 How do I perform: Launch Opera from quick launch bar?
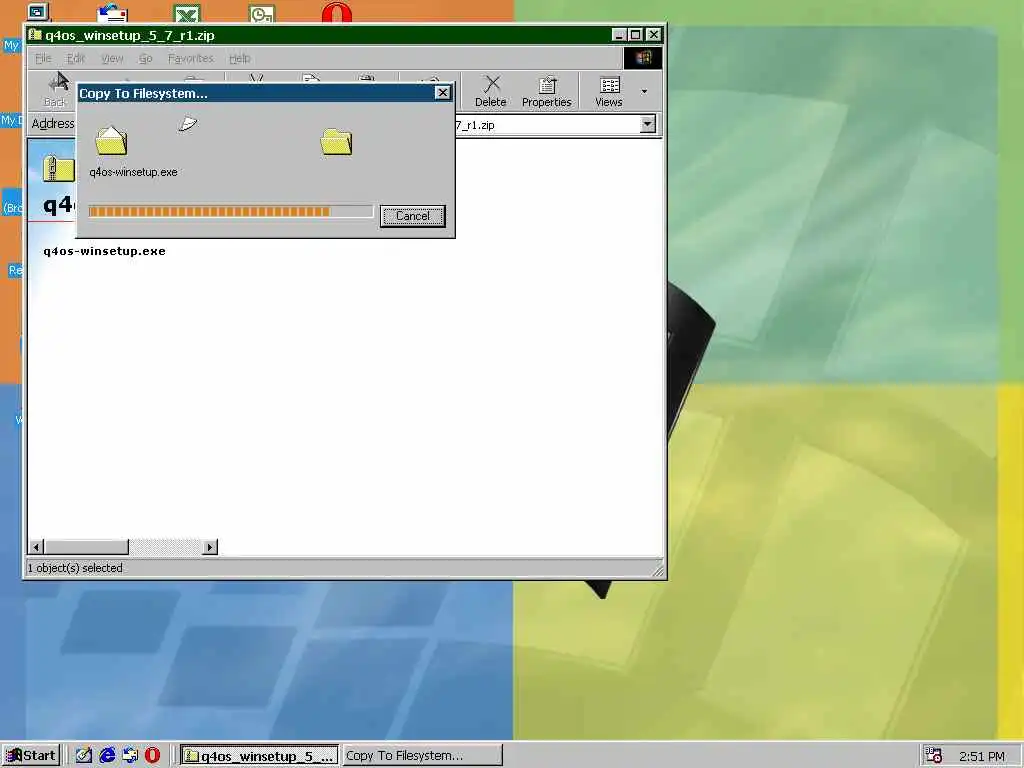coord(152,756)
